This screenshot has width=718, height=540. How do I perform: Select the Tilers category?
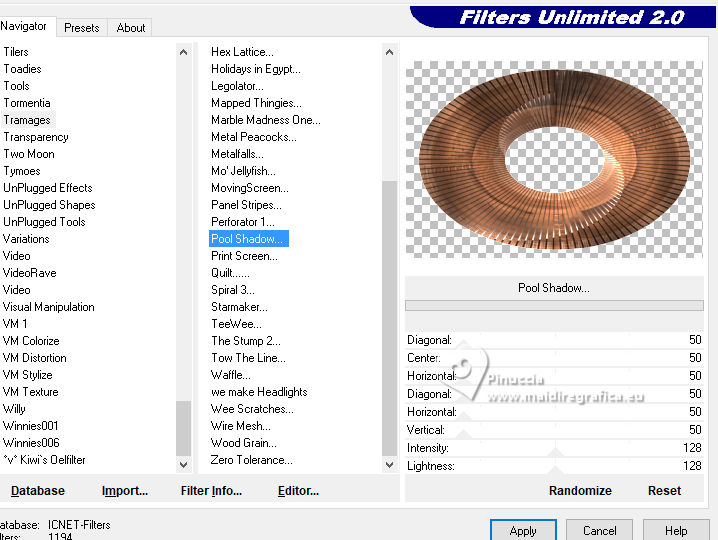click(16, 52)
